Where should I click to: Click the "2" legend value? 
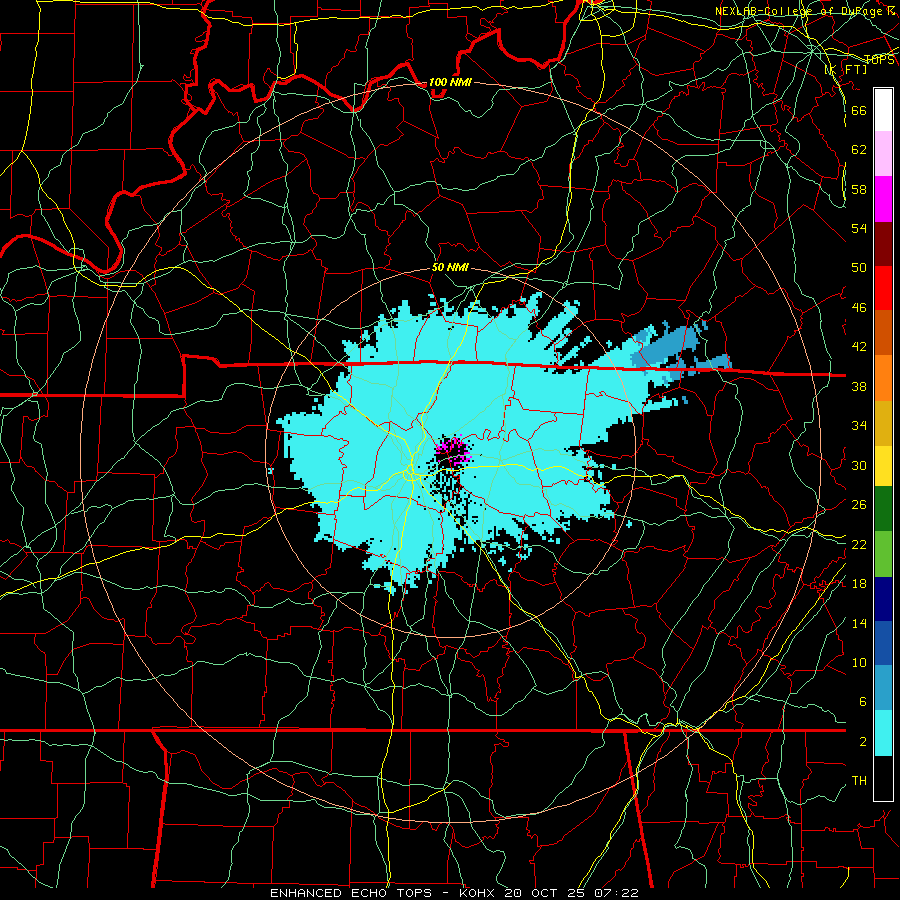[x=862, y=742]
